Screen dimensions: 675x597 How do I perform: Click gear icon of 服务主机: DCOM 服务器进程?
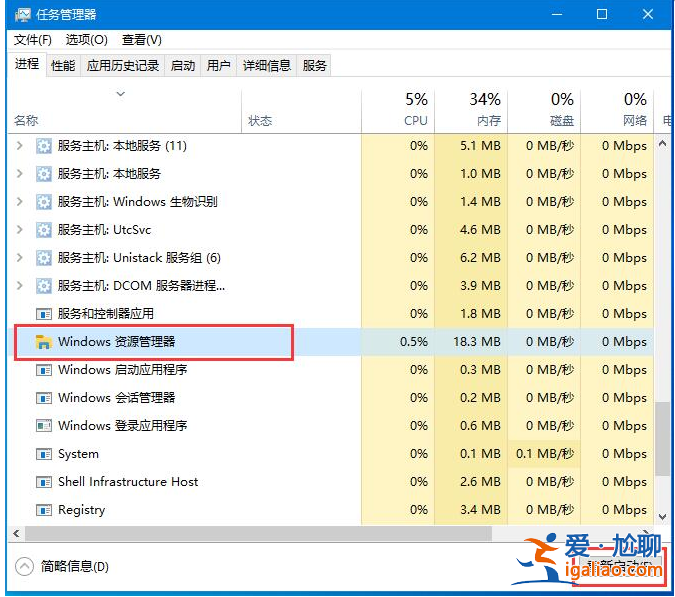click(x=43, y=286)
